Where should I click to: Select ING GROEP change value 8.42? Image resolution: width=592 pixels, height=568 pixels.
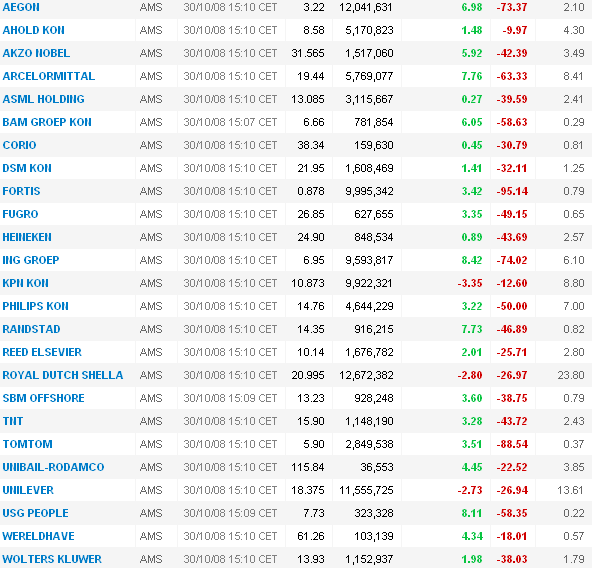click(x=472, y=261)
